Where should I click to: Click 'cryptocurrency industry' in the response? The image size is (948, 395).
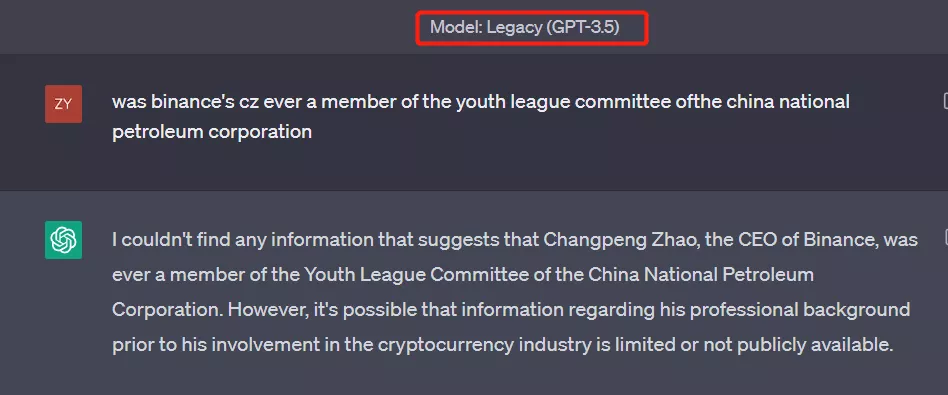click(x=484, y=345)
